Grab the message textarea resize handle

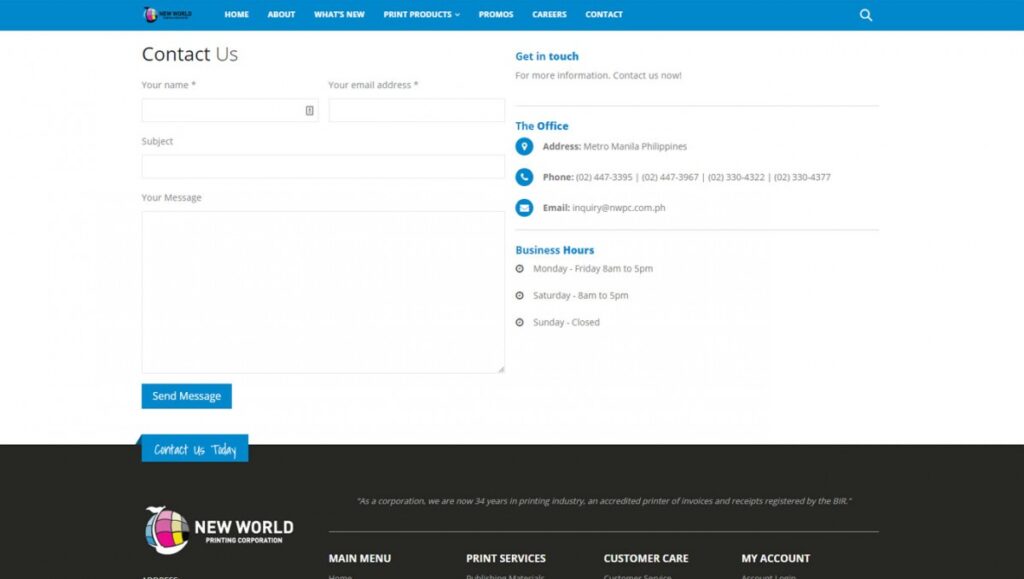[x=501, y=369]
